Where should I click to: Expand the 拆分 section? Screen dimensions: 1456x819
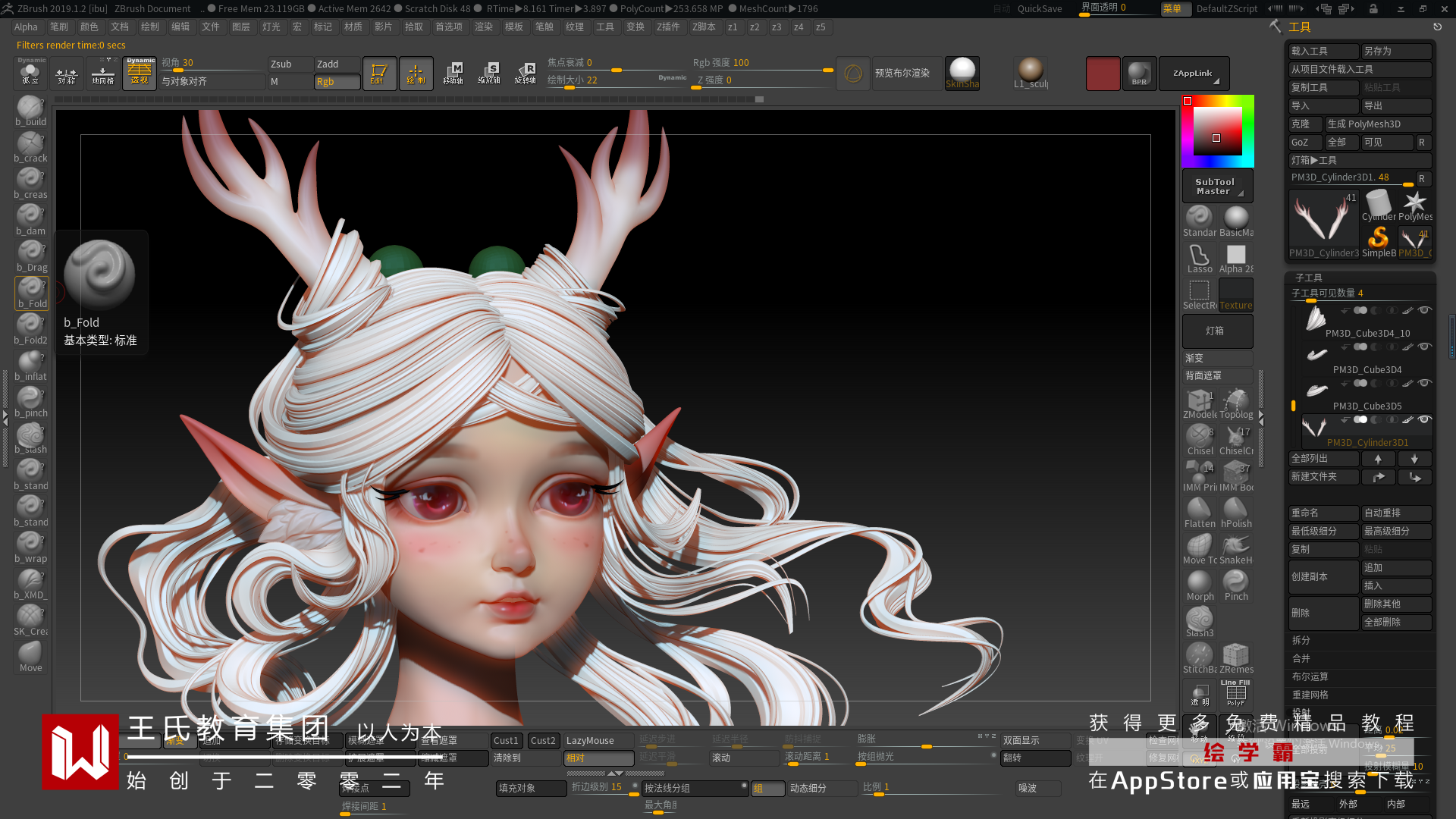coord(1301,640)
